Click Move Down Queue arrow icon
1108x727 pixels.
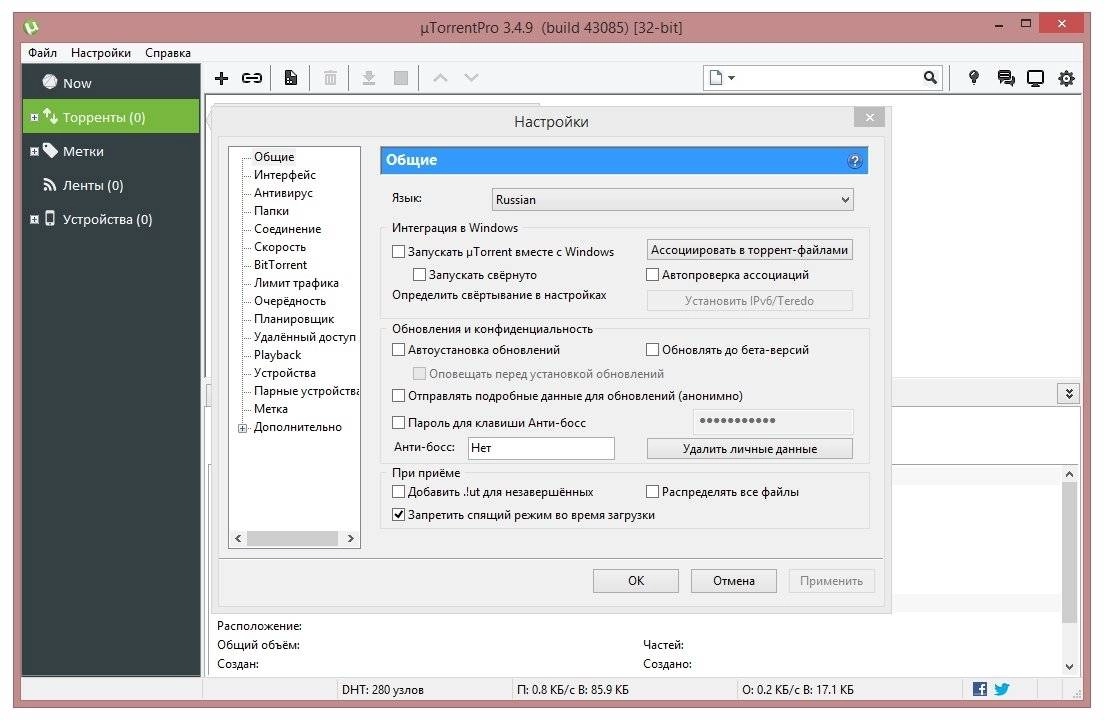(471, 78)
